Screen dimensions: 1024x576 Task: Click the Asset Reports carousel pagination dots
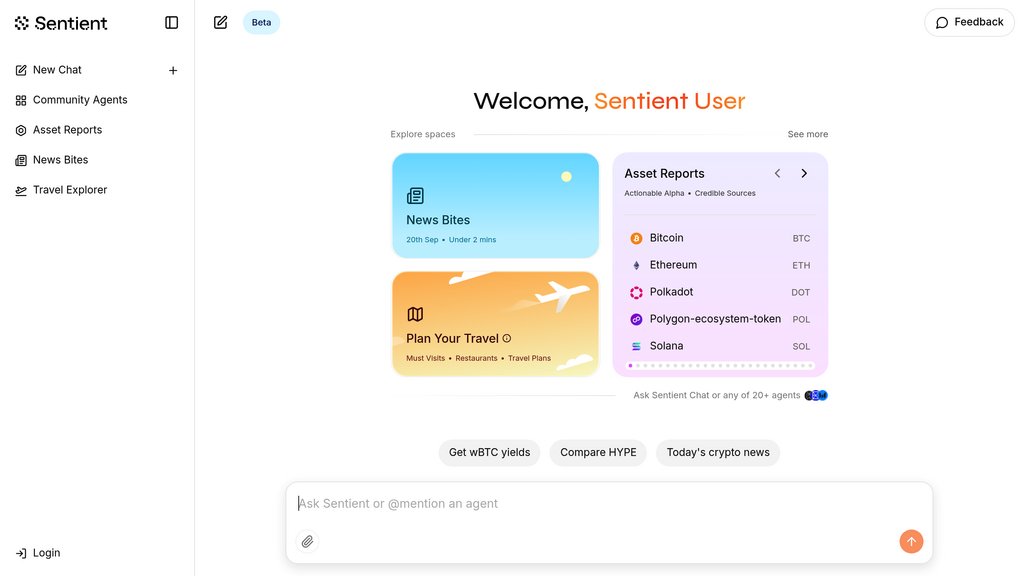pyautogui.click(x=720, y=366)
